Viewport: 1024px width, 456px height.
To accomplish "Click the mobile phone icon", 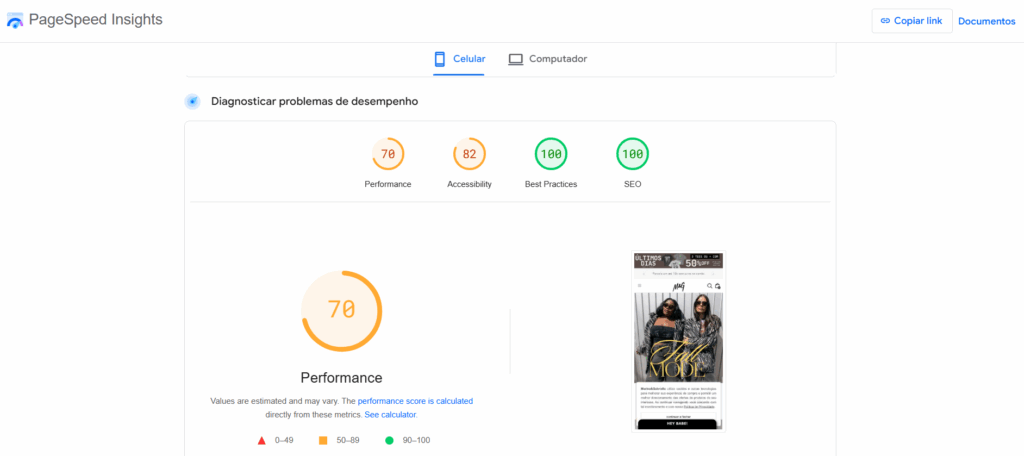I will tap(440, 59).
